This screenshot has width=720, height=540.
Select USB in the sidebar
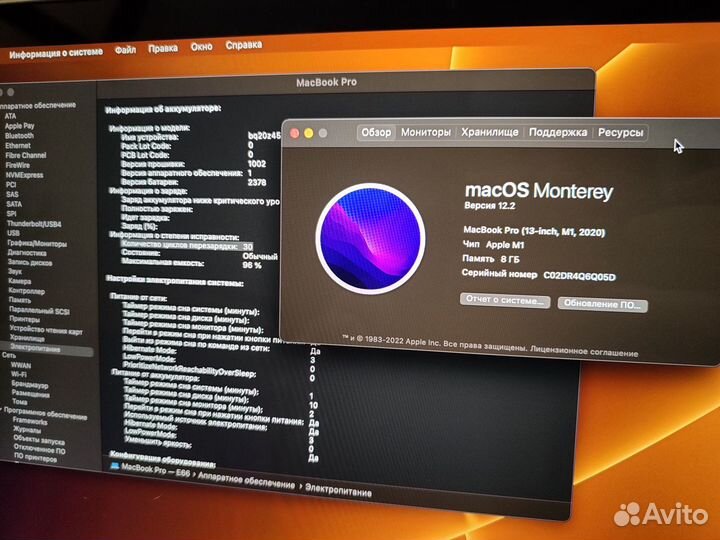13,233
